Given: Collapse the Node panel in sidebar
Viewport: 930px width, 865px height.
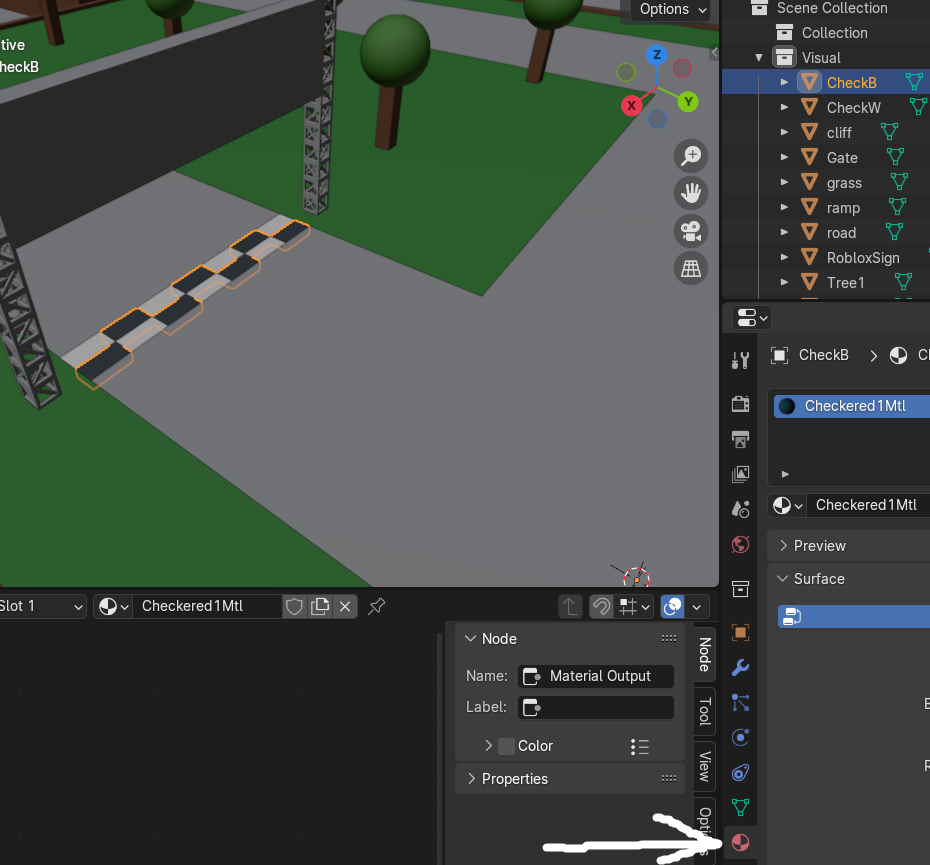Looking at the screenshot, I should [470, 638].
